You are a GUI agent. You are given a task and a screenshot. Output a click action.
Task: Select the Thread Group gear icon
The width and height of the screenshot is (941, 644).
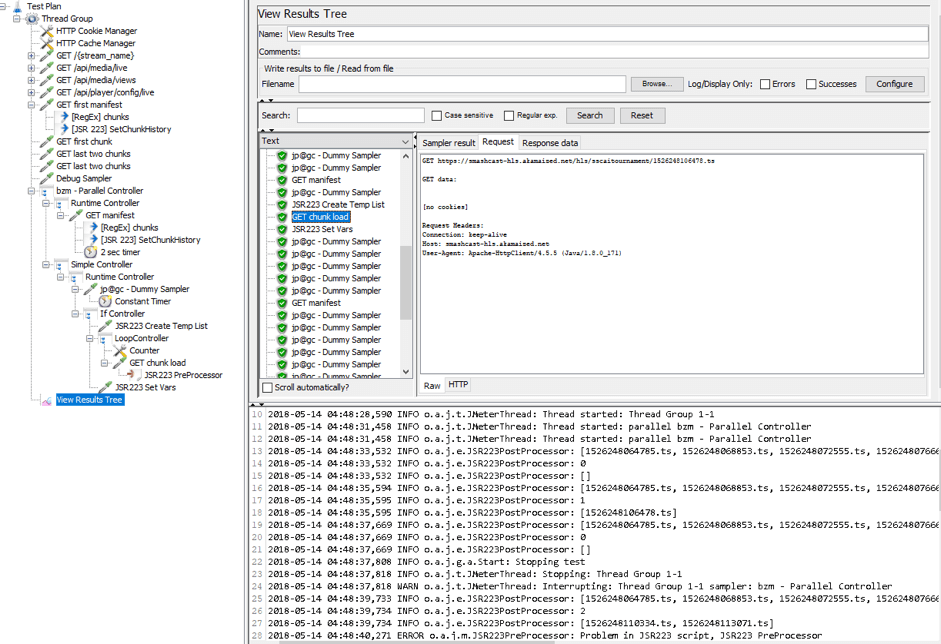(32, 19)
